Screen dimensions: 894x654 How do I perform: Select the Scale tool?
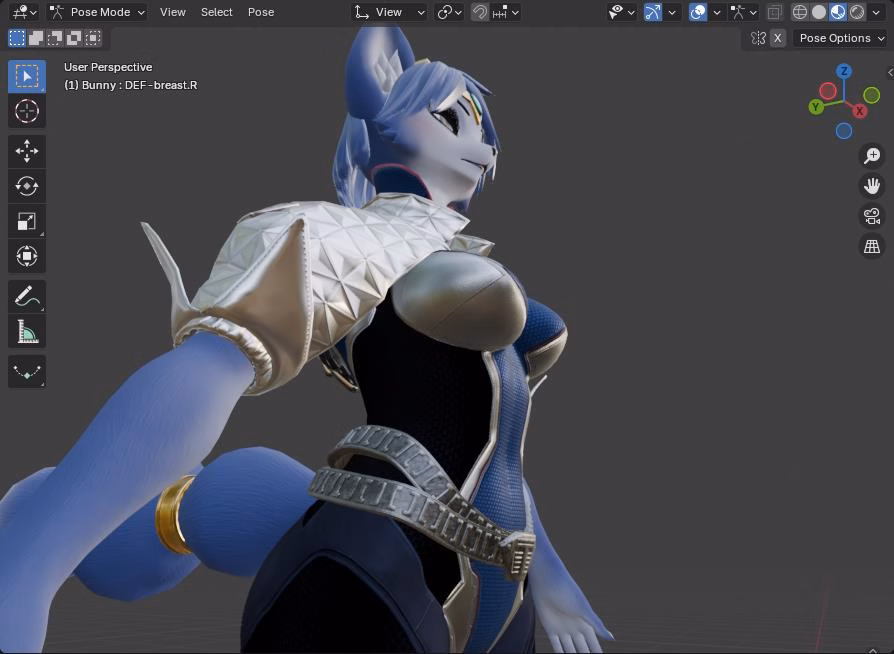tap(27, 221)
